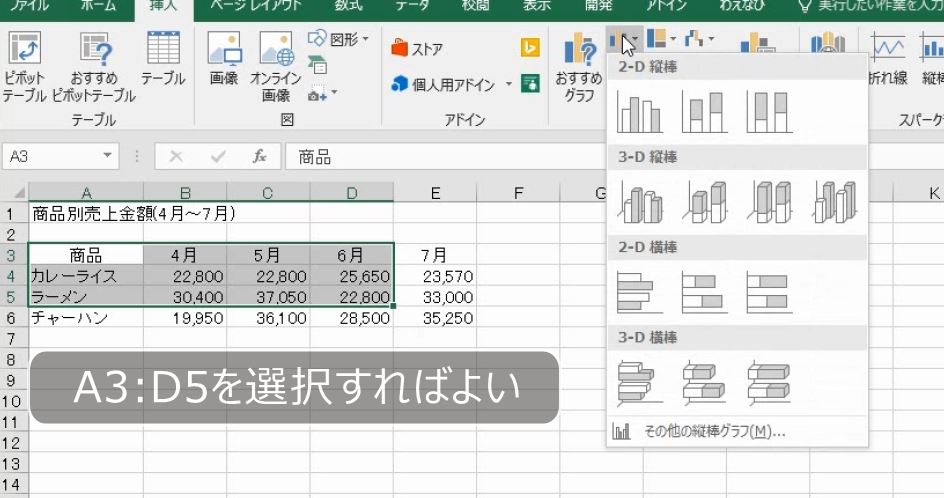The width and height of the screenshot is (944, 498).
Task: Open the PivotTable (ピボットテーブル) tool
Action: (24, 67)
